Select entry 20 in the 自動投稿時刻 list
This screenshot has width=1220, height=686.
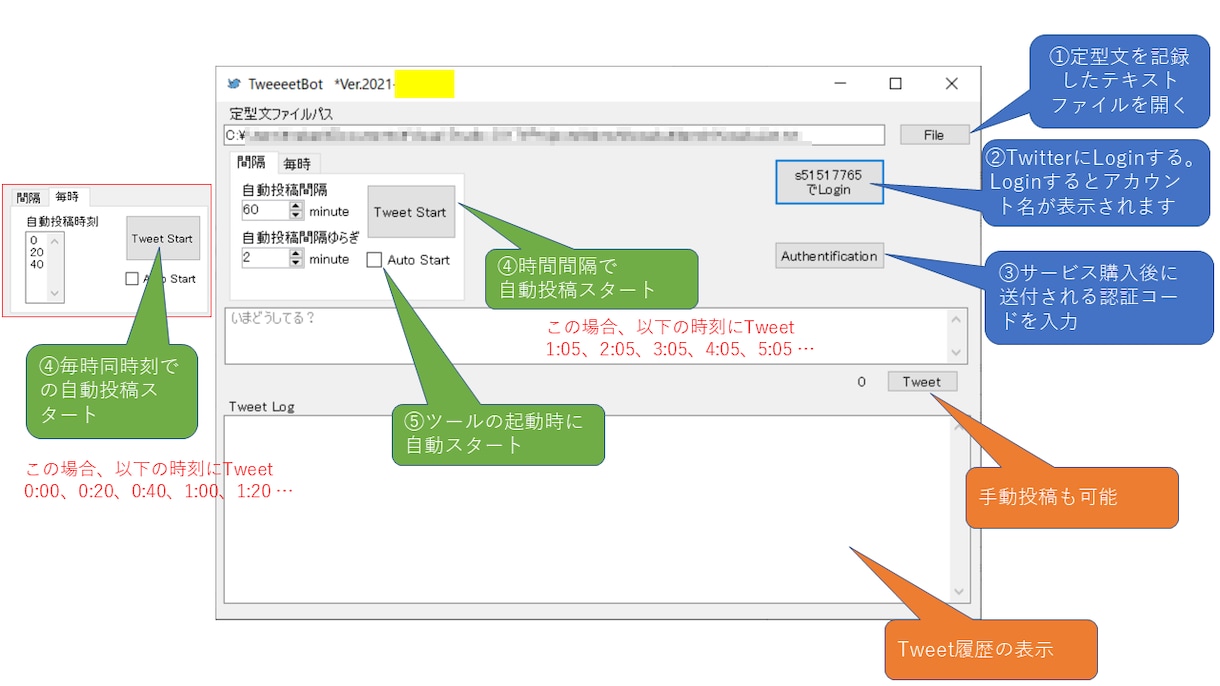(36, 252)
